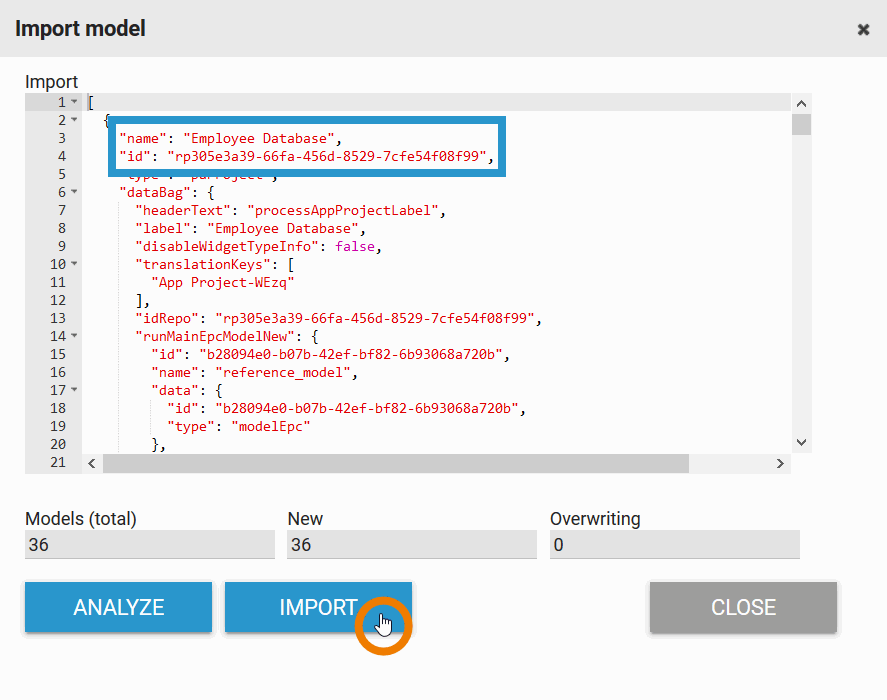Collapse the data block on line 17
Screen dimensions: 887x700
[x=74, y=390]
